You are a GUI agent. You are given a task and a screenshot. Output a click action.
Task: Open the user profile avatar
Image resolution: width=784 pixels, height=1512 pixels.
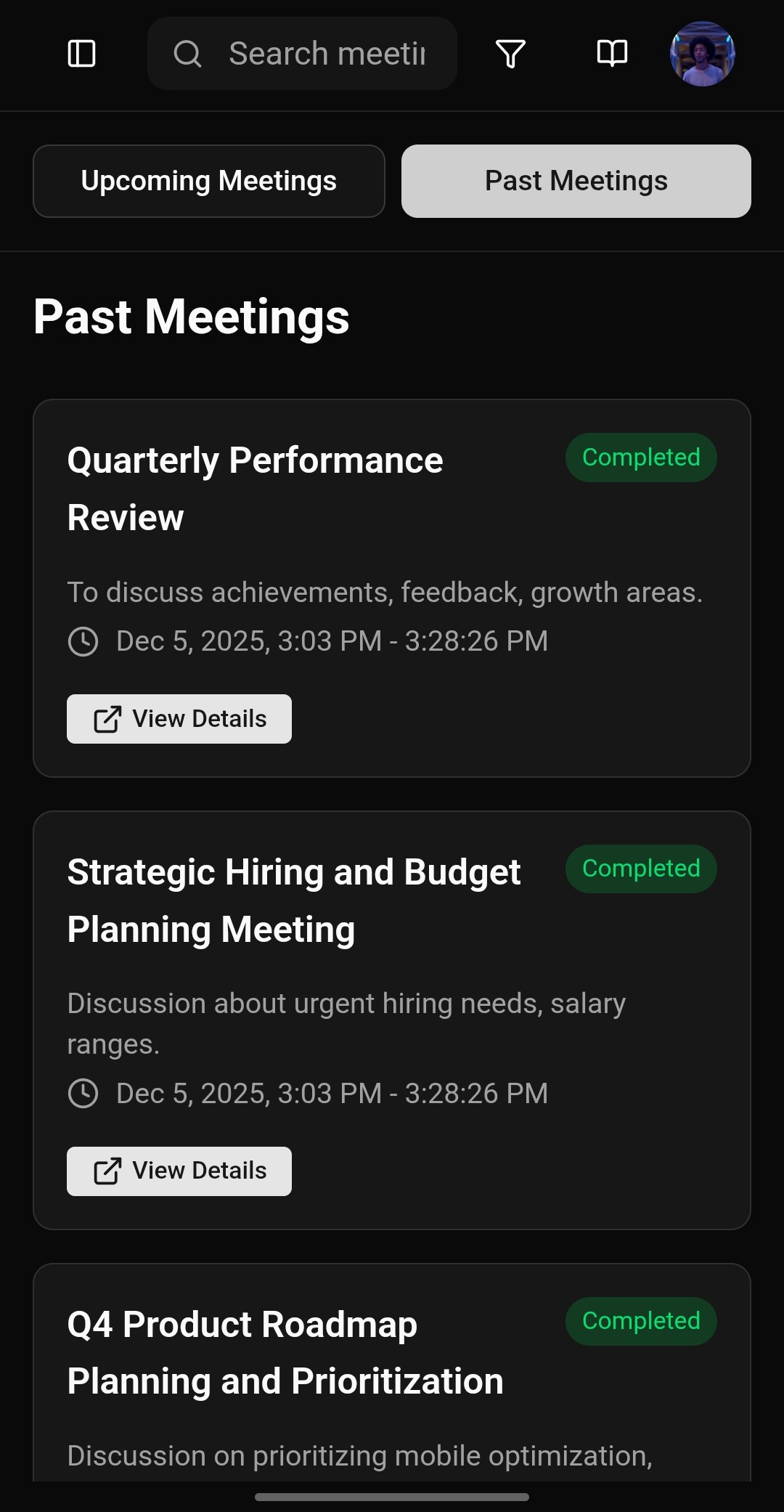click(x=702, y=54)
